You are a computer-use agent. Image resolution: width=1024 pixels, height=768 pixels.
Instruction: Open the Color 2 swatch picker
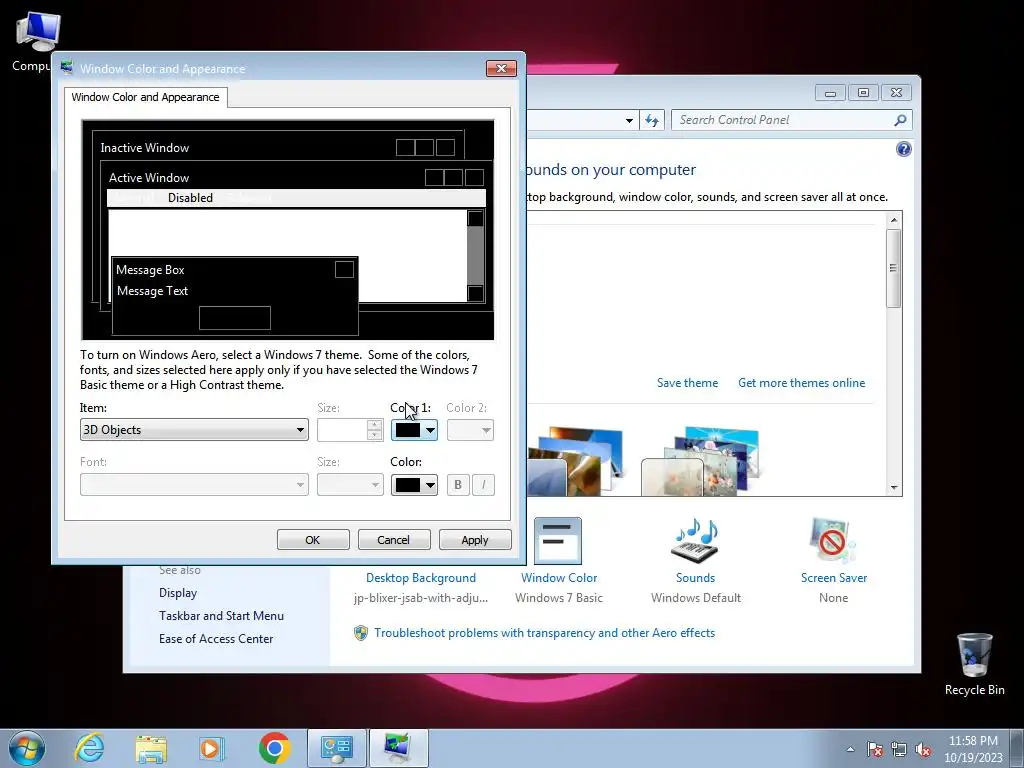coord(470,430)
